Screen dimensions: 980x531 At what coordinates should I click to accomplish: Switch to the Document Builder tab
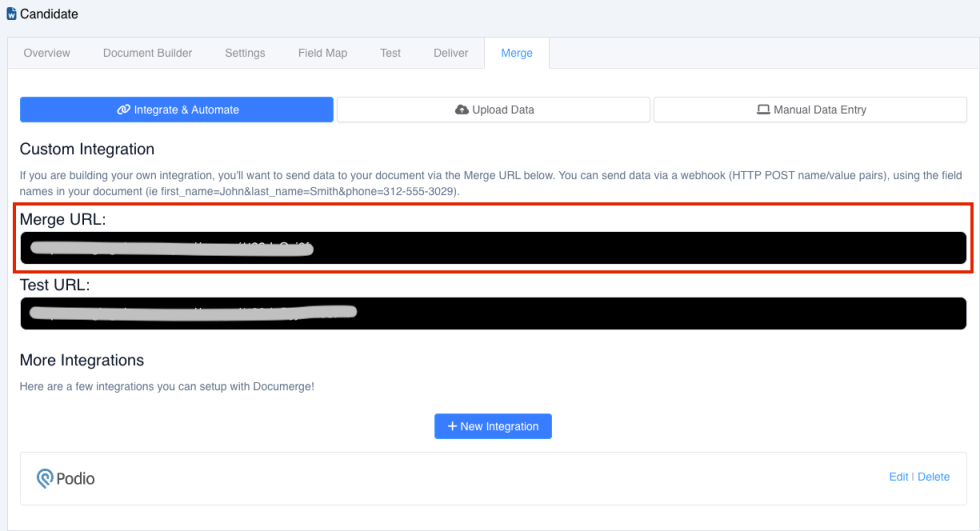tap(148, 53)
